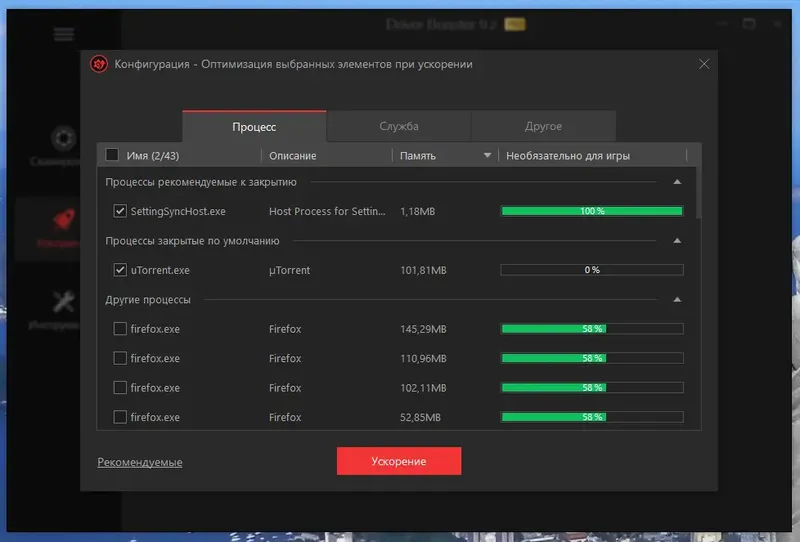Click the 100% bar for SettingSyncHost.exe
Screen dimensions: 800x542
(592, 211)
